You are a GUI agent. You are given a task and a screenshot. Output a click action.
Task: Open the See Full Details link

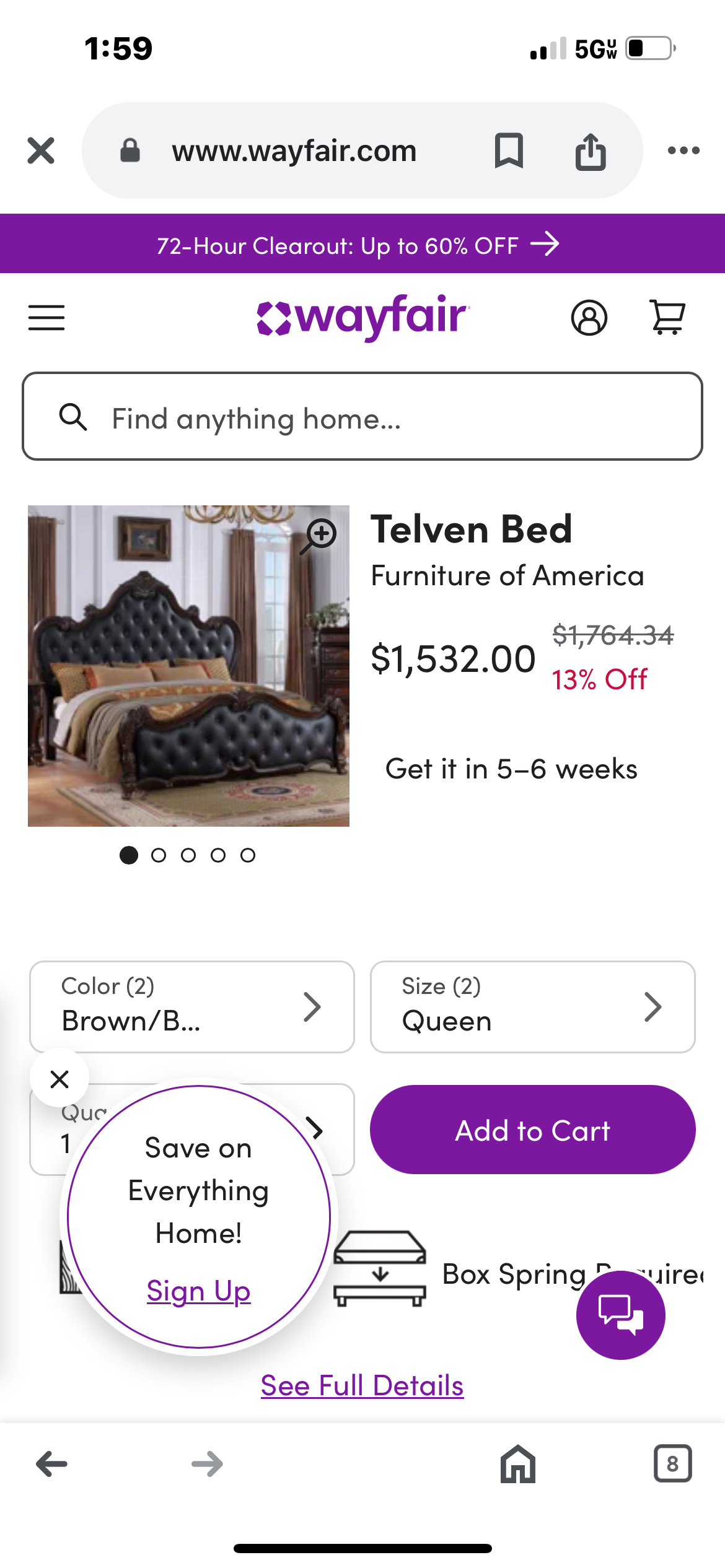tap(362, 1386)
